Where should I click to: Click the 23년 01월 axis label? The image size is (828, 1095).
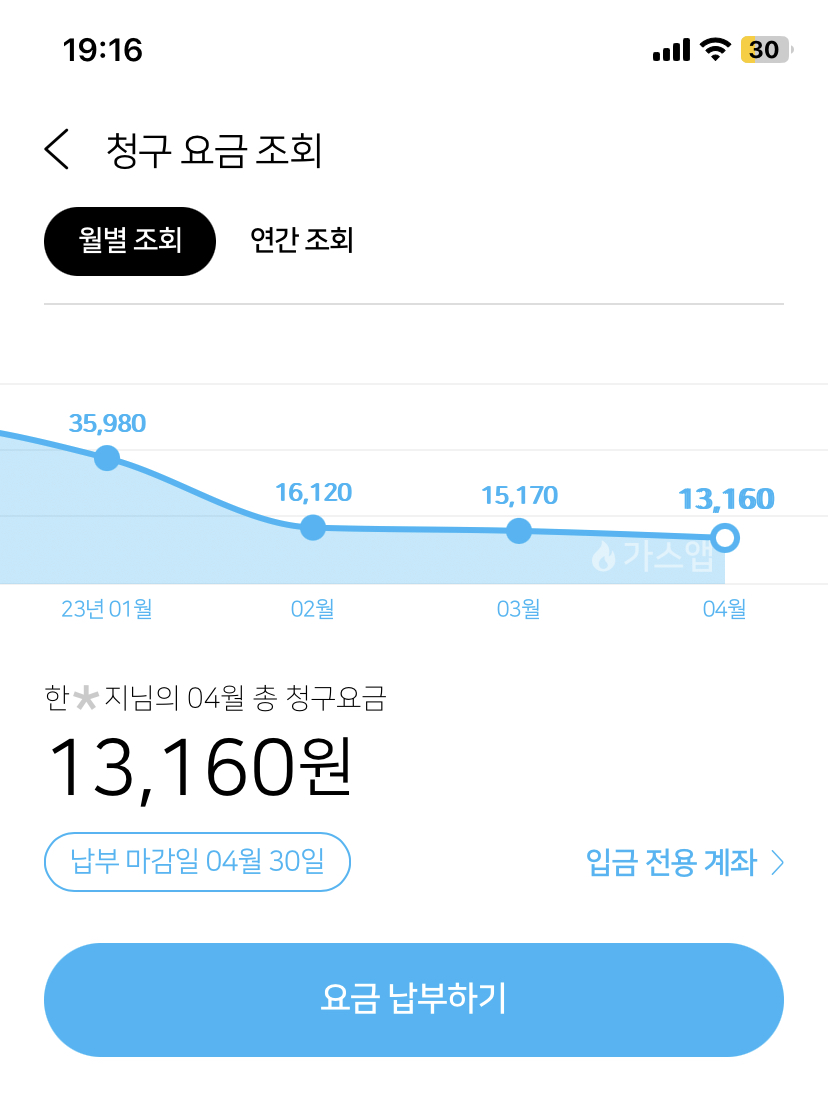(x=107, y=608)
